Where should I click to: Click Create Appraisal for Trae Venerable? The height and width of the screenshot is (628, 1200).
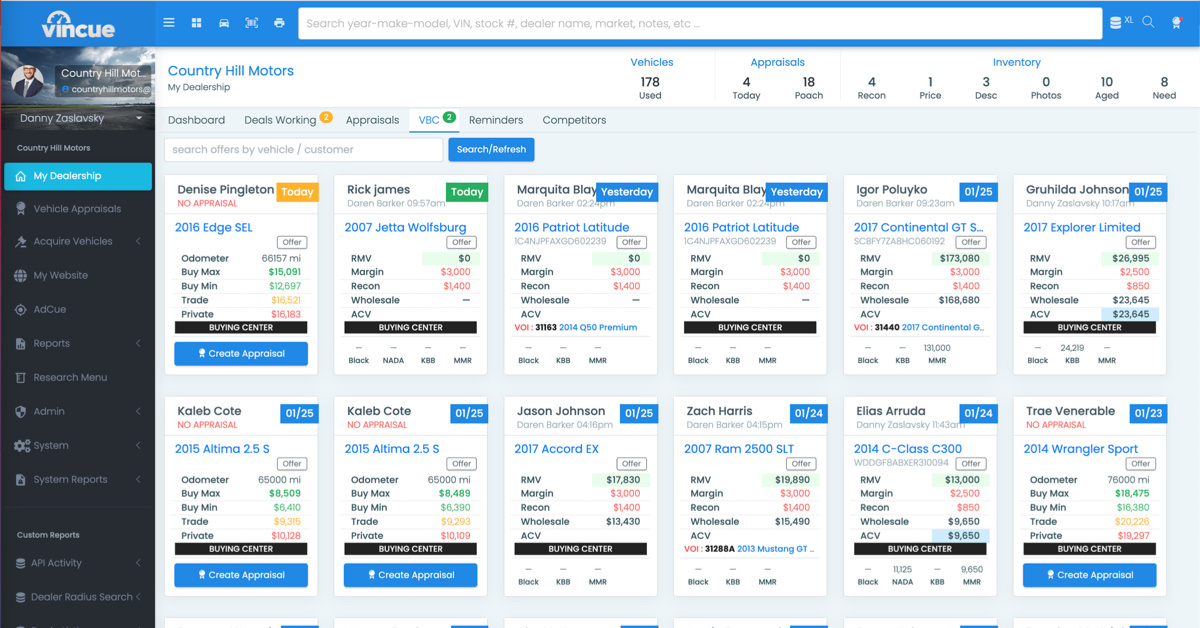point(1089,575)
